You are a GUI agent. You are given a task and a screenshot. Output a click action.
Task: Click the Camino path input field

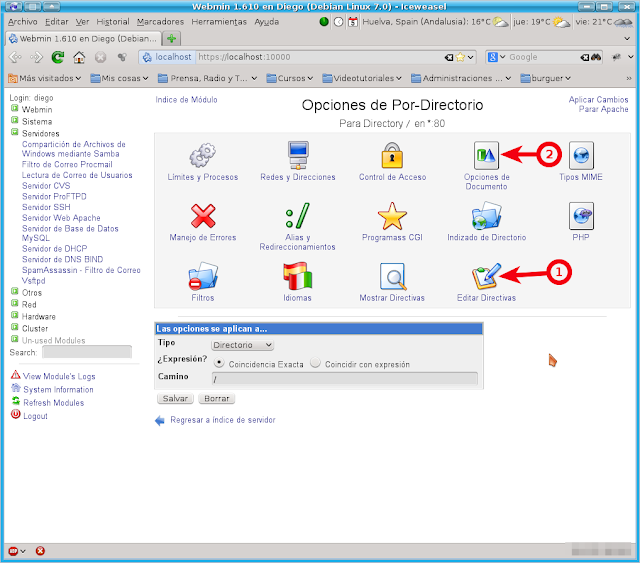(x=344, y=379)
